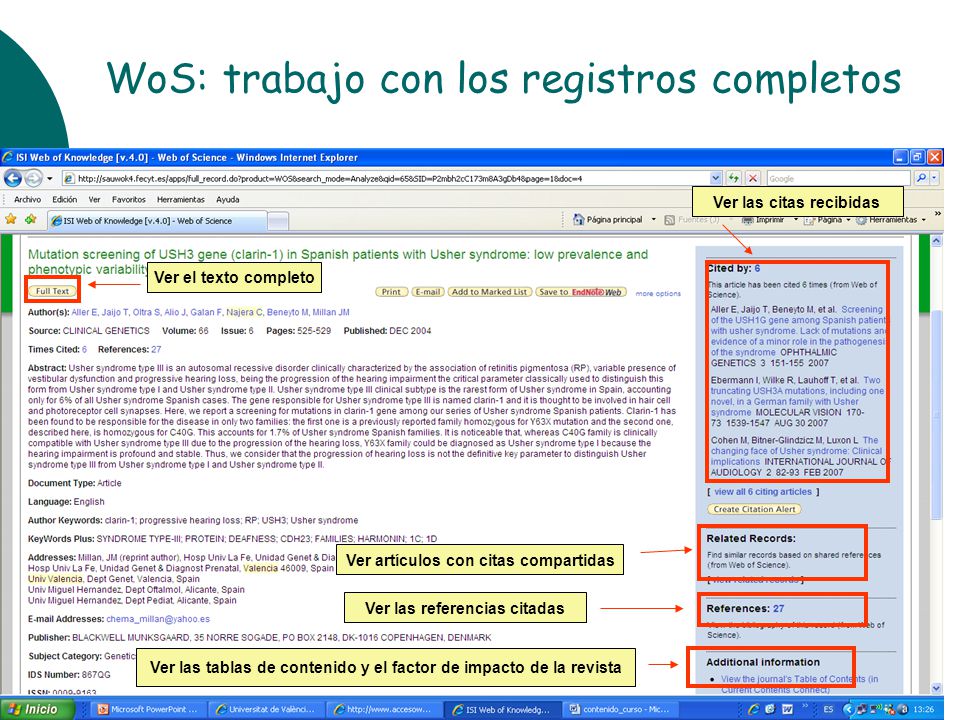Click the Create Citation Alert button
960x720 pixels.
[x=754, y=509]
